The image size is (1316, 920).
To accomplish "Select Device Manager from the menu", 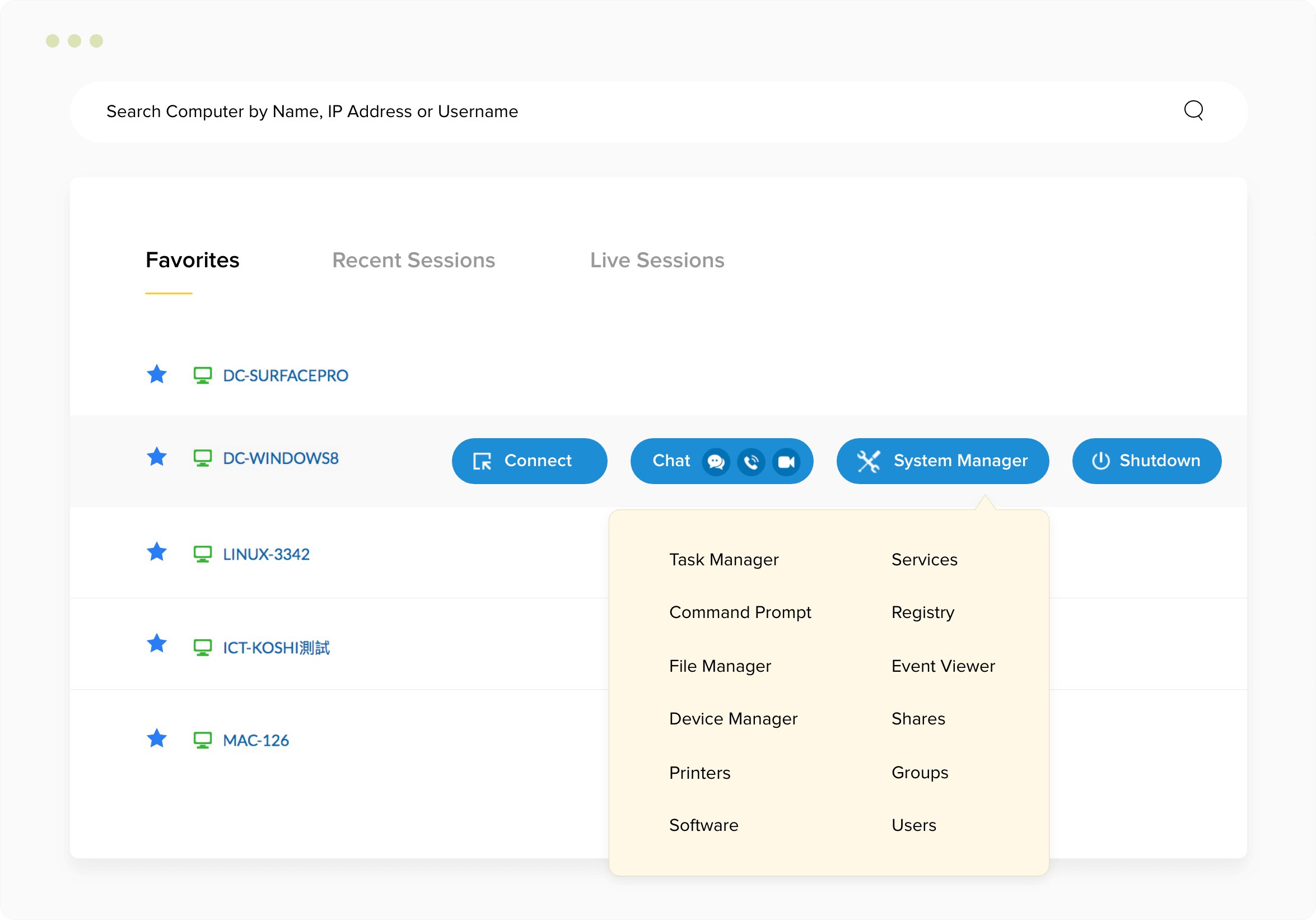I will click(x=733, y=719).
